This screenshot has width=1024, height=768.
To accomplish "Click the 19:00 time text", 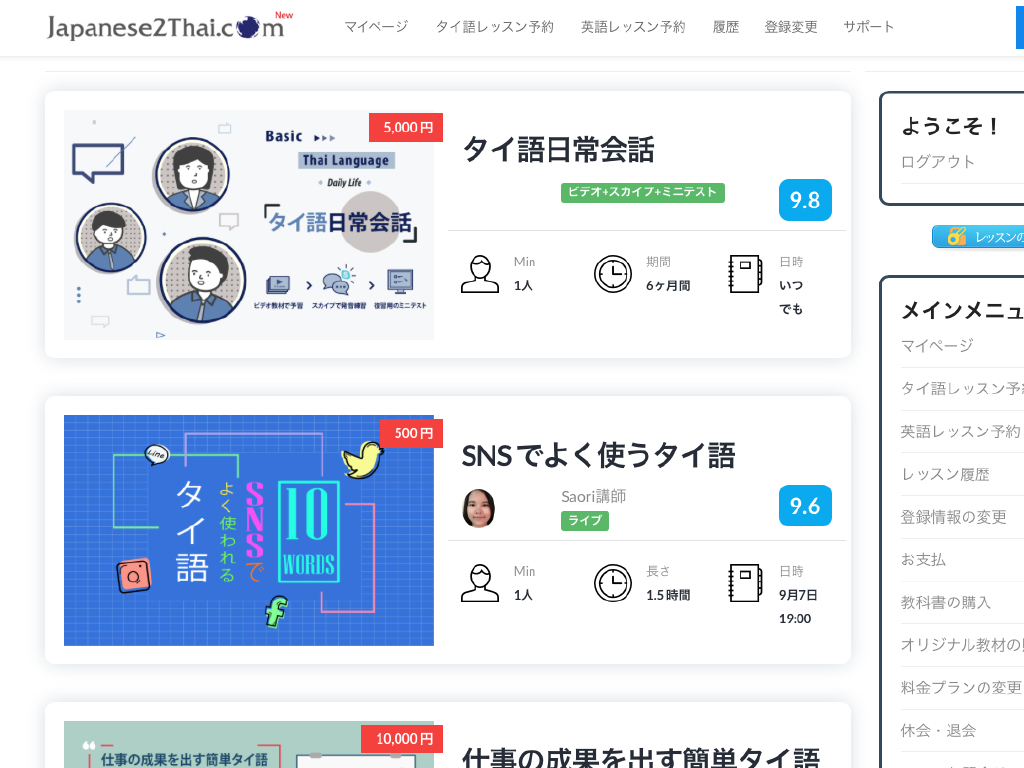I will point(795,618).
